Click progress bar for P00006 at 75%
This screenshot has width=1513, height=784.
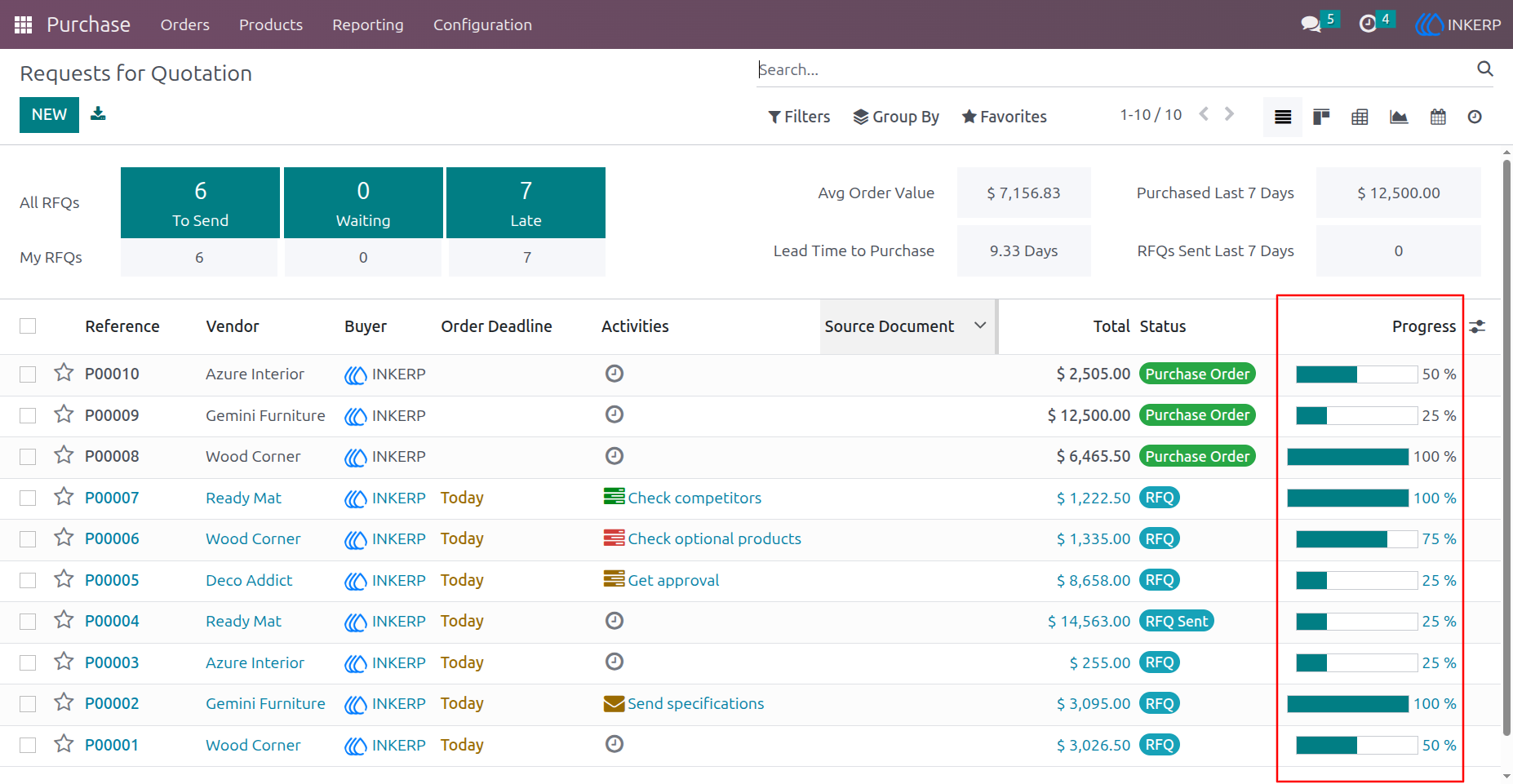point(1356,539)
